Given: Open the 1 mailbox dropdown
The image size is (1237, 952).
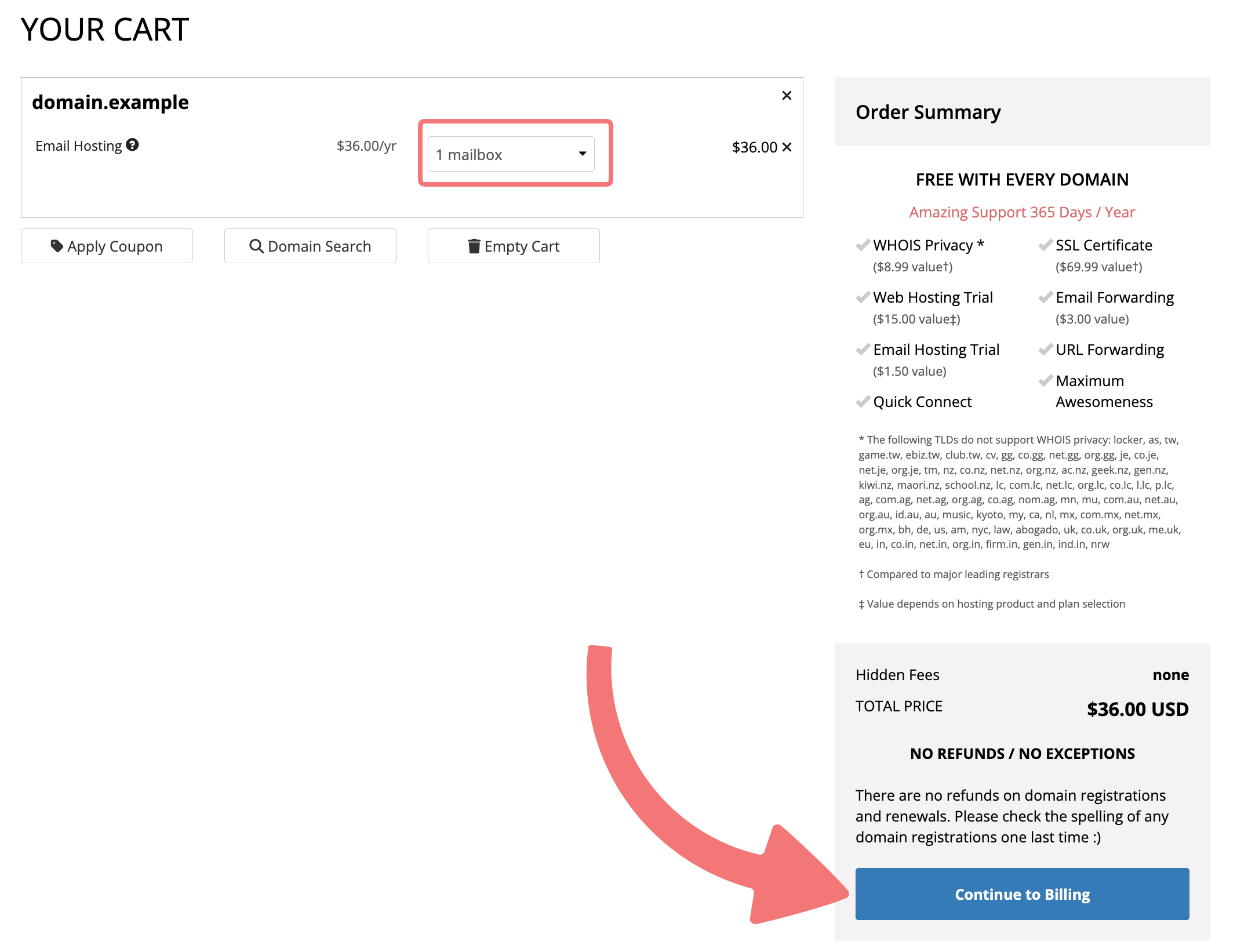Looking at the screenshot, I should (x=510, y=154).
